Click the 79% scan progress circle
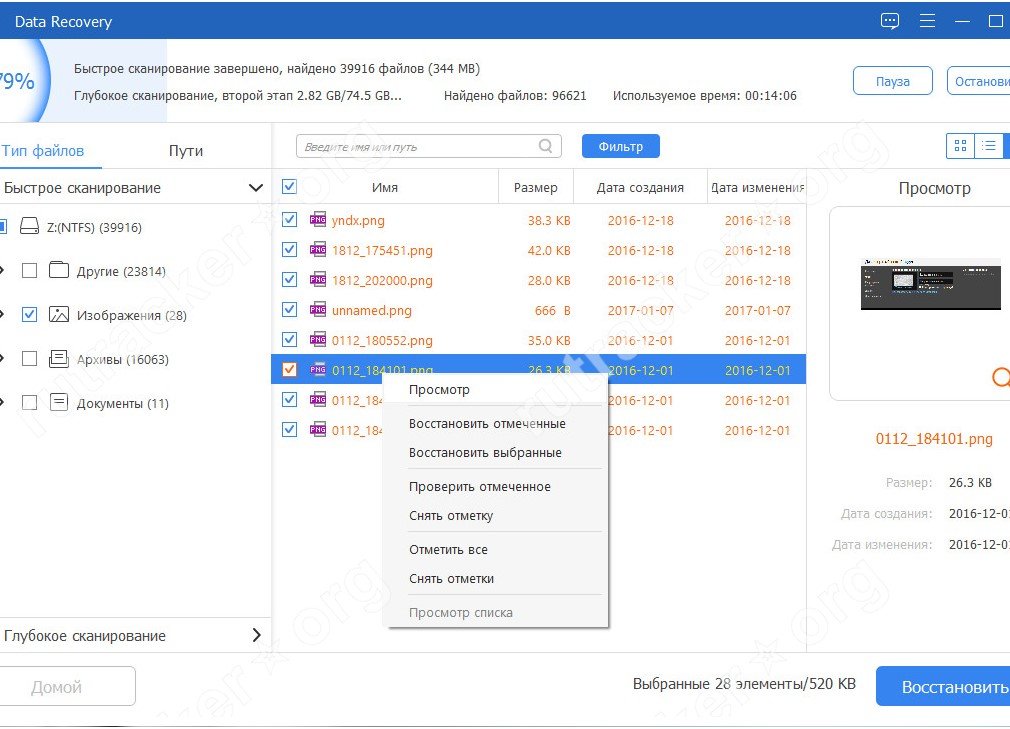The height and width of the screenshot is (729, 1010). (23, 81)
